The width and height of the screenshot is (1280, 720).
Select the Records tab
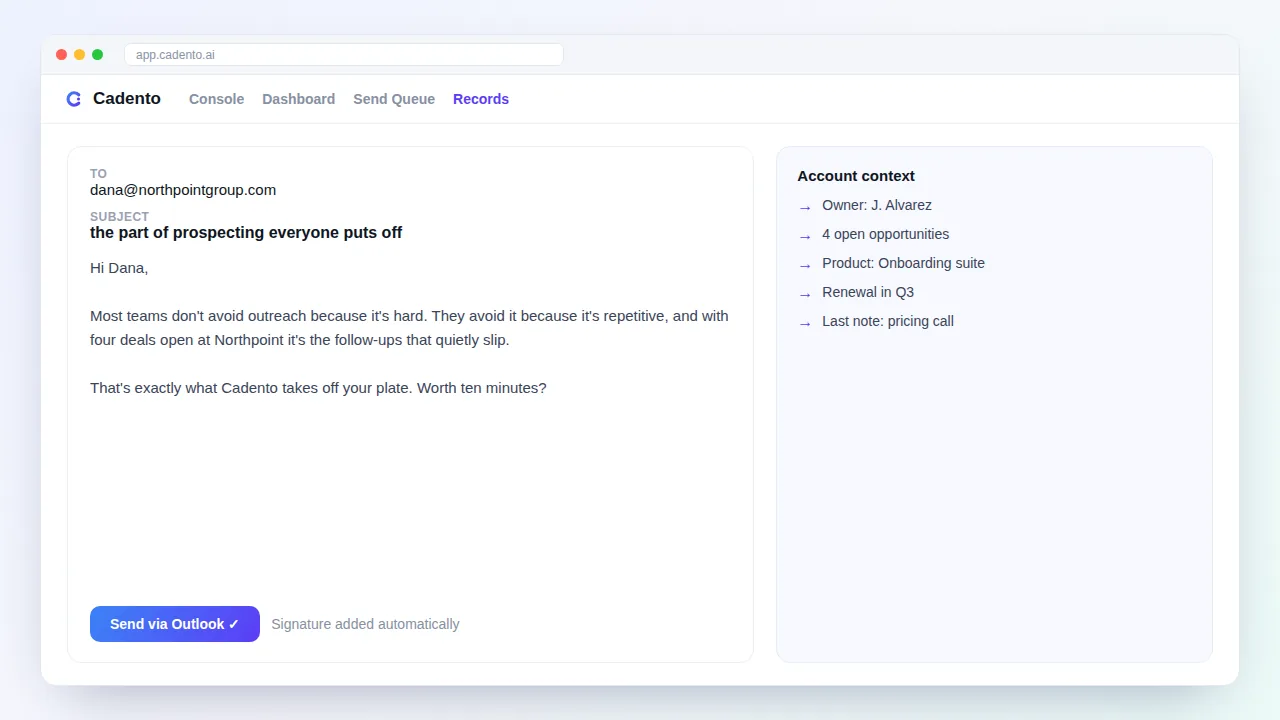(481, 99)
